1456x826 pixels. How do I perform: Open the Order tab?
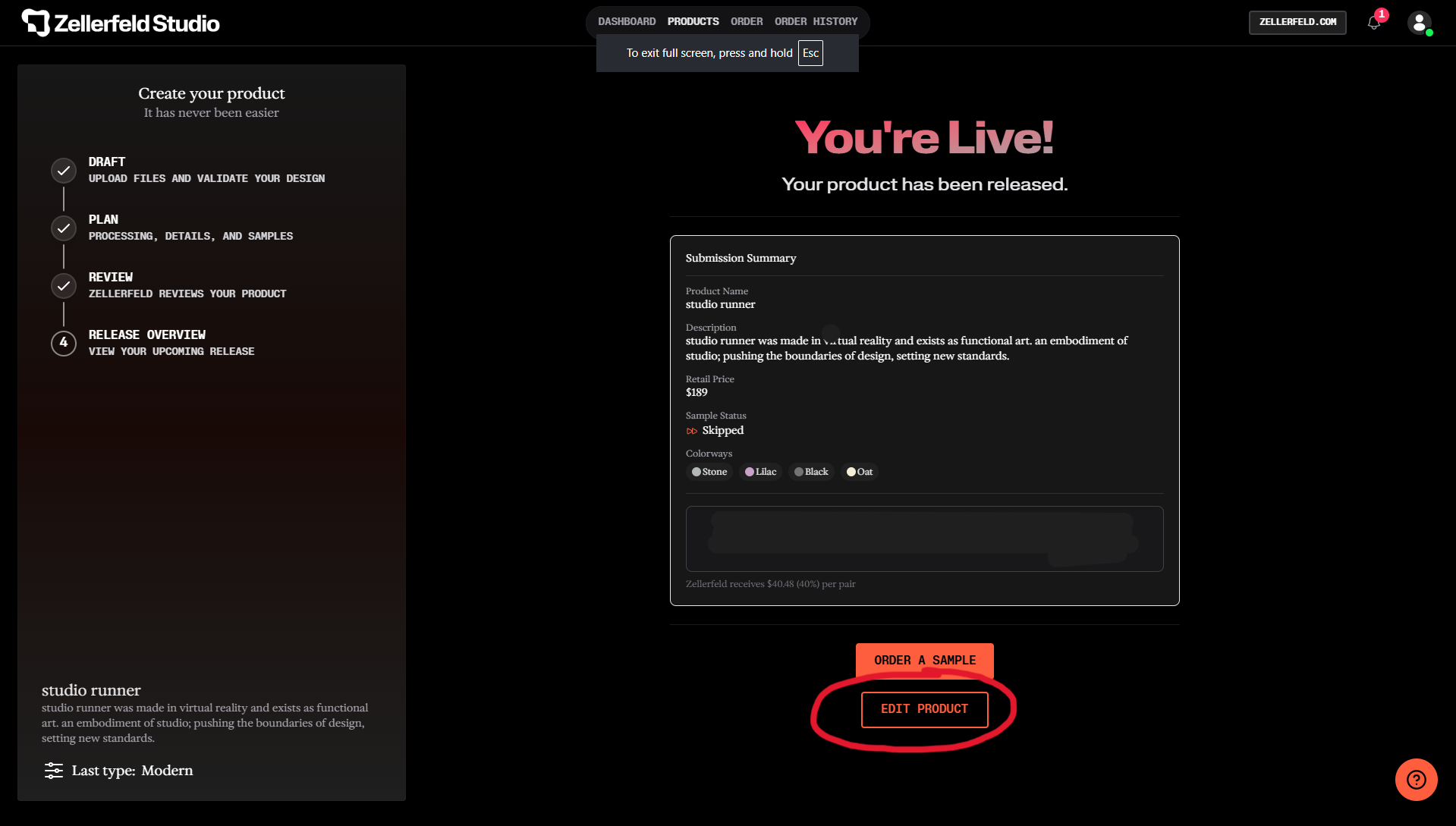(x=747, y=21)
